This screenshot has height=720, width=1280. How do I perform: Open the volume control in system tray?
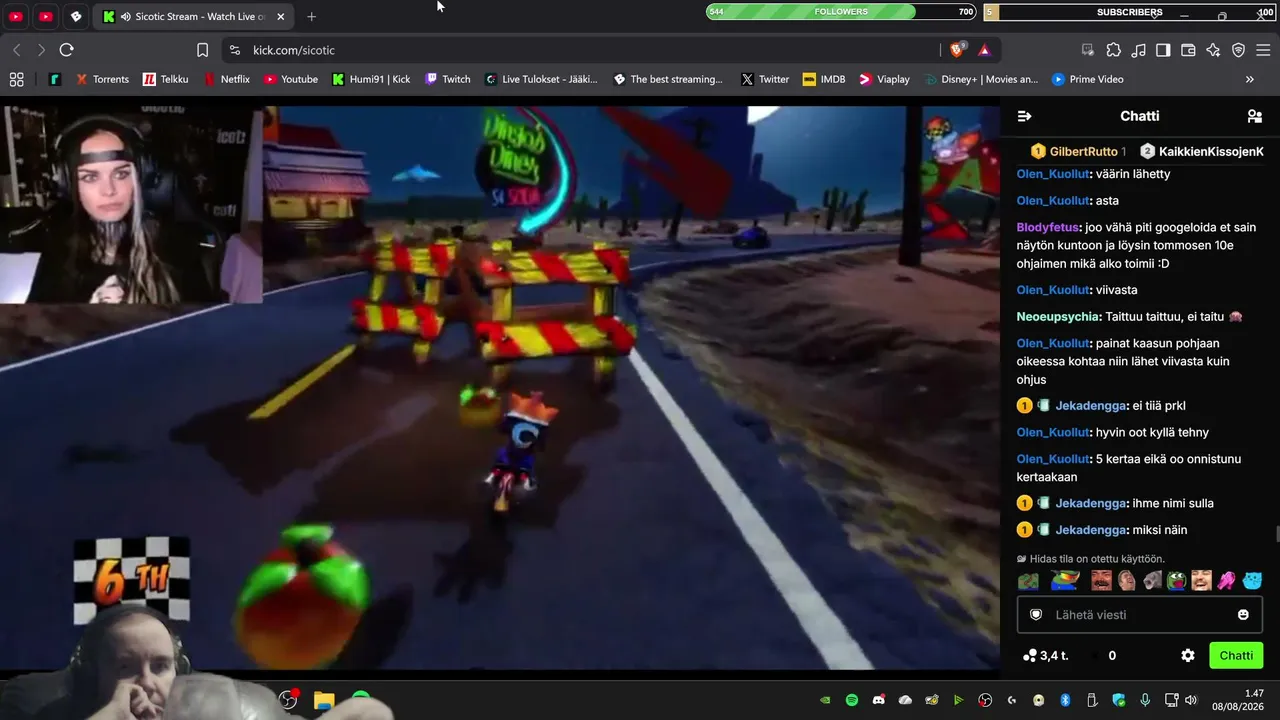[1193, 700]
